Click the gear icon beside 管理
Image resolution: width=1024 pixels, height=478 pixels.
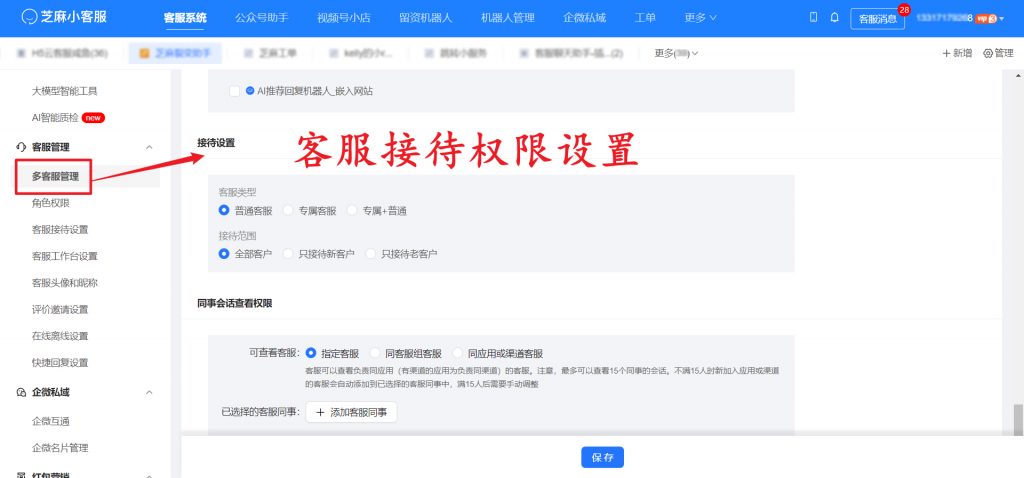987,54
